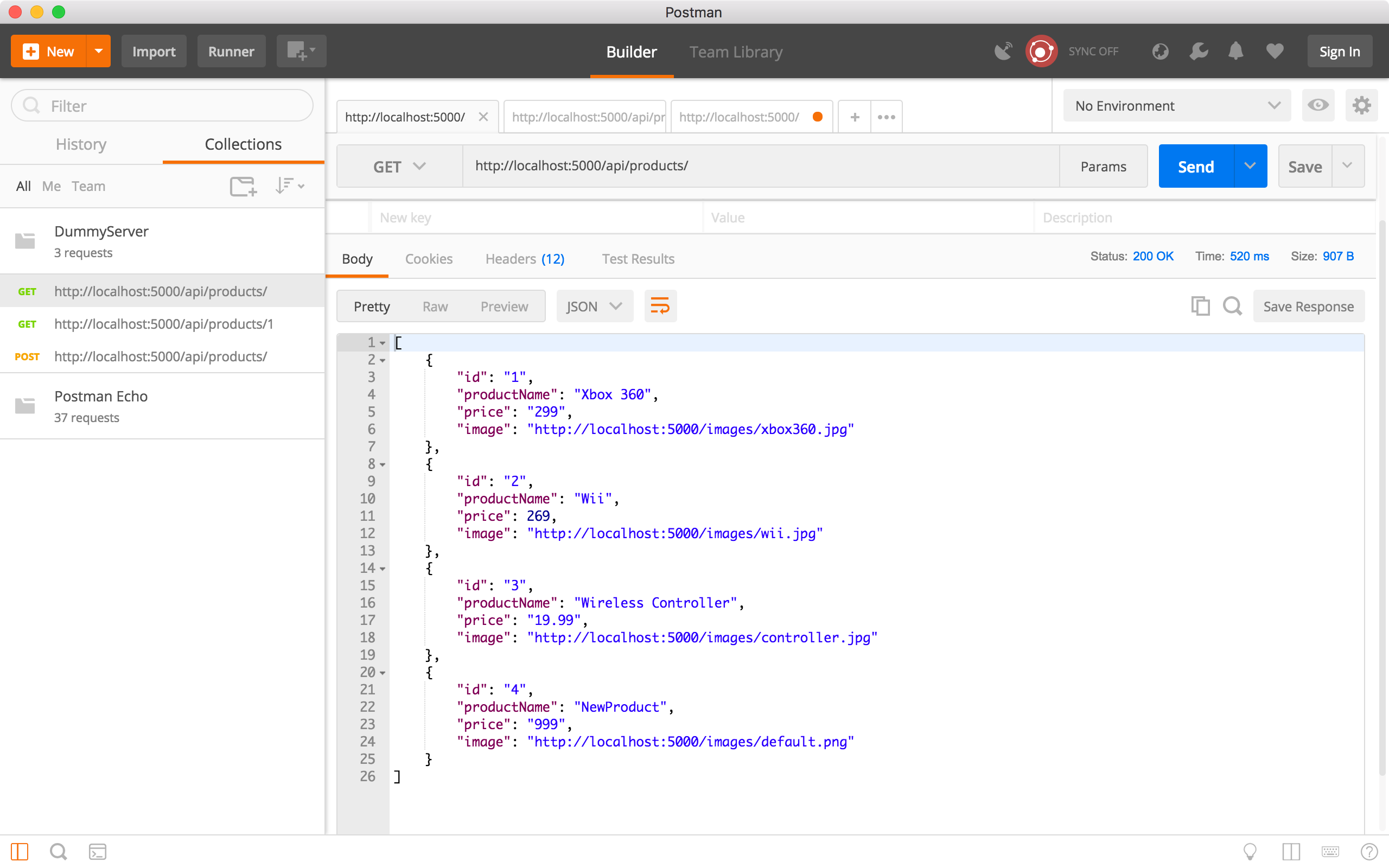Open the Postman console icon
Image resolution: width=1389 pixels, height=868 pixels.
(x=98, y=851)
